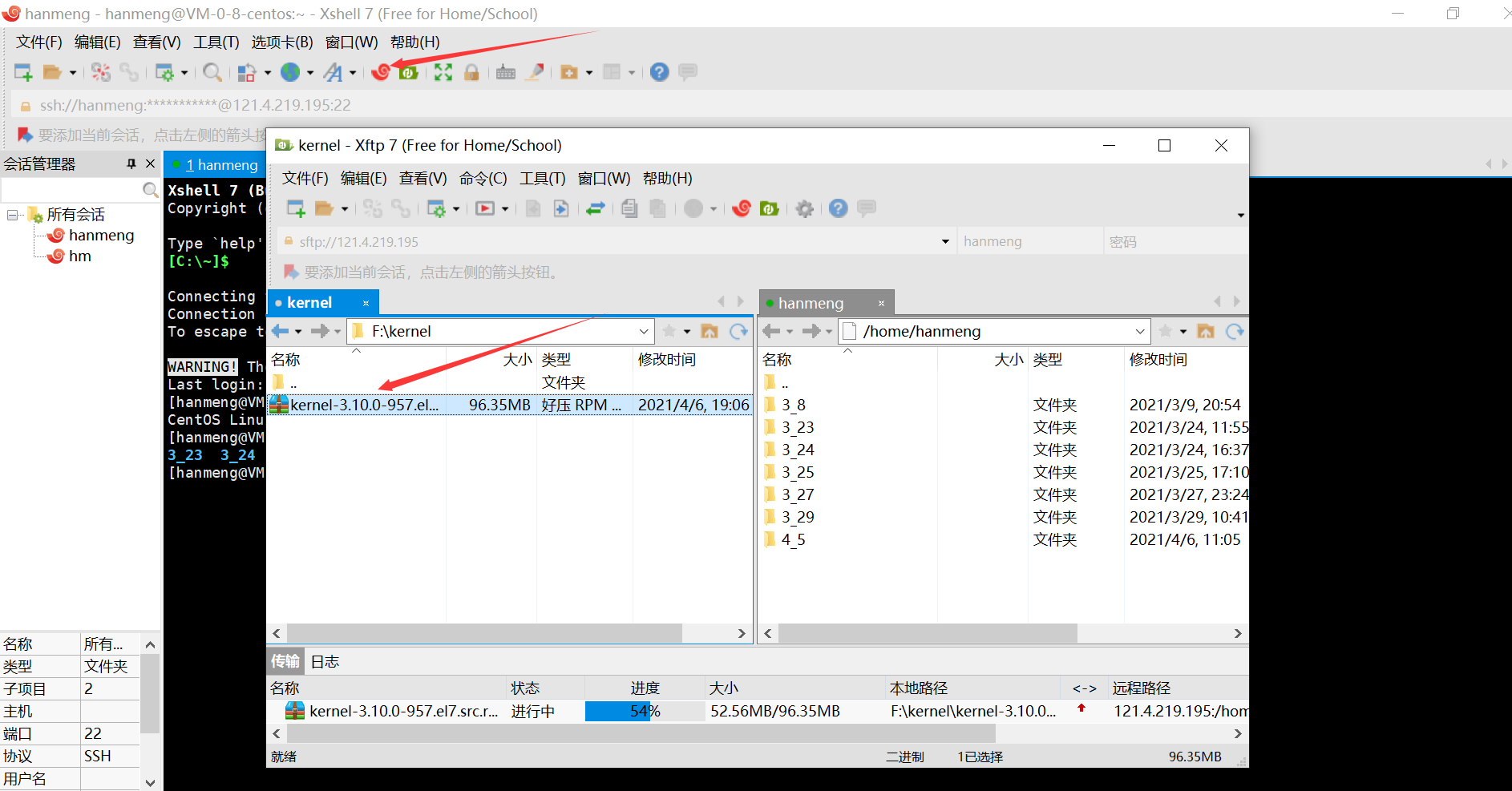
Task: Close the session manager panel
Action: (x=150, y=163)
